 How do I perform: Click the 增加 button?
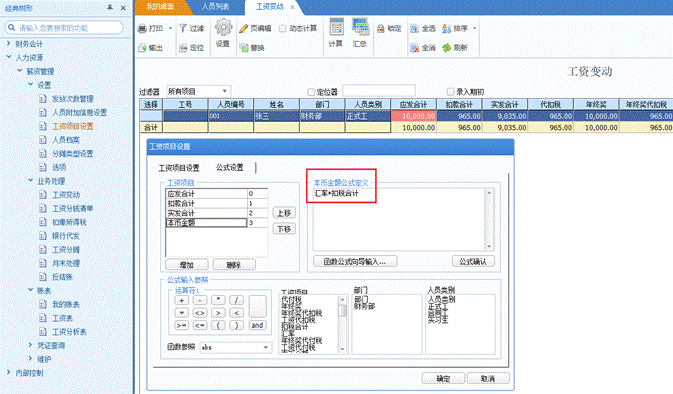(187, 265)
